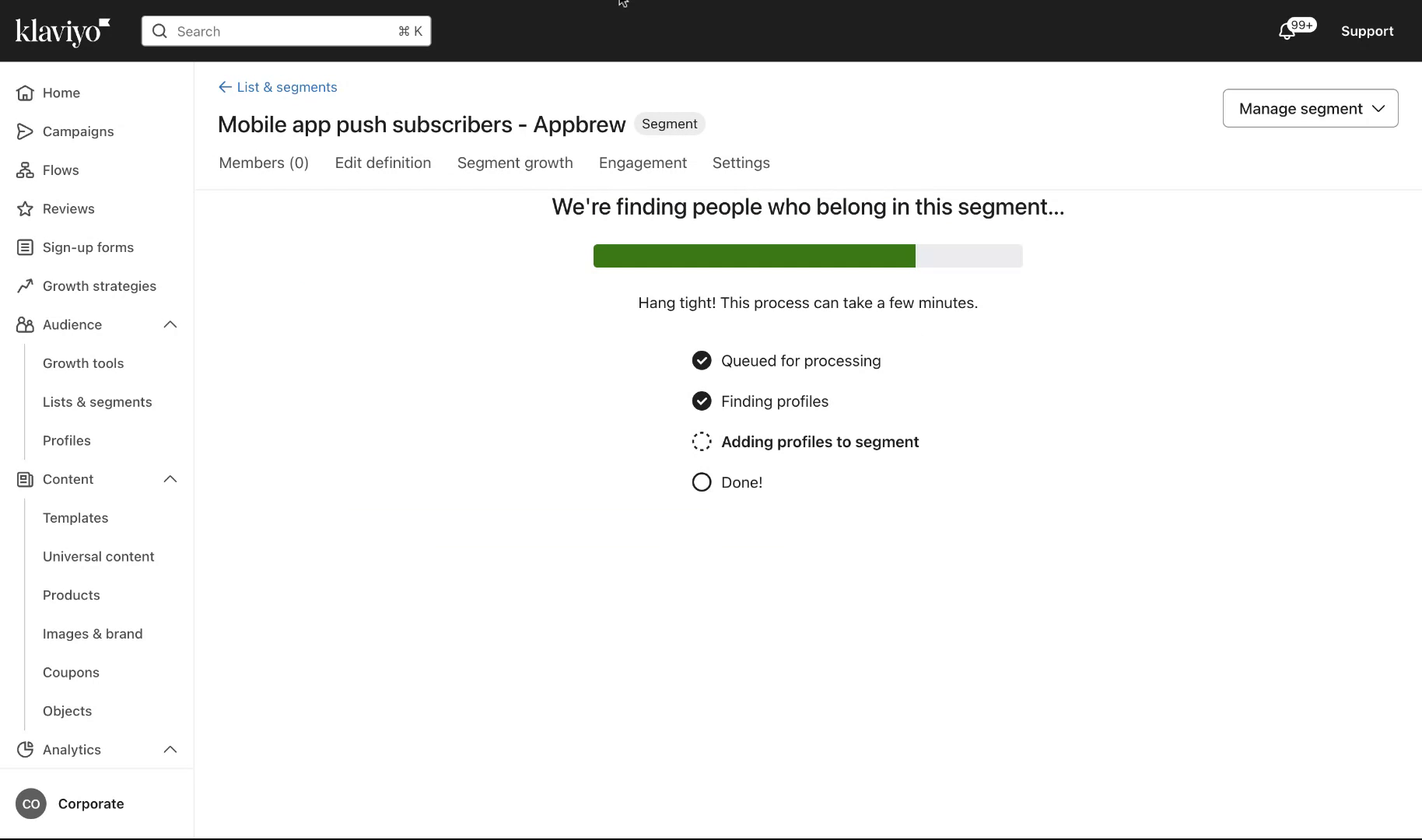Click the Sign-up forms icon

[x=25, y=247]
